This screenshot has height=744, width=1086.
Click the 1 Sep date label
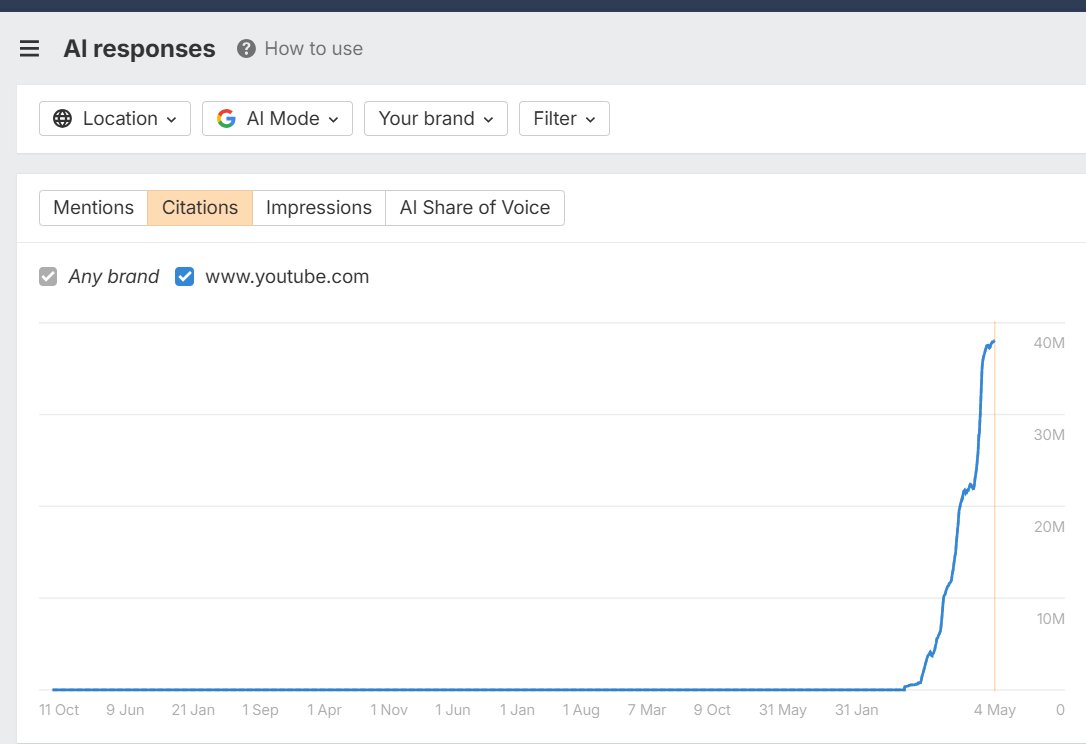tap(260, 710)
